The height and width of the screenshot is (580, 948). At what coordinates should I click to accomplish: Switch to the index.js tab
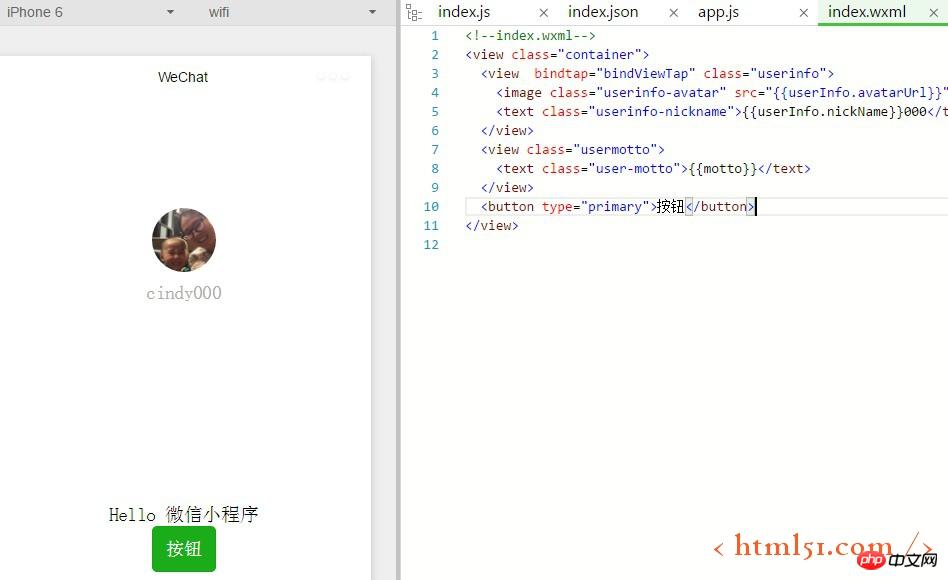[x=464, y=12]
